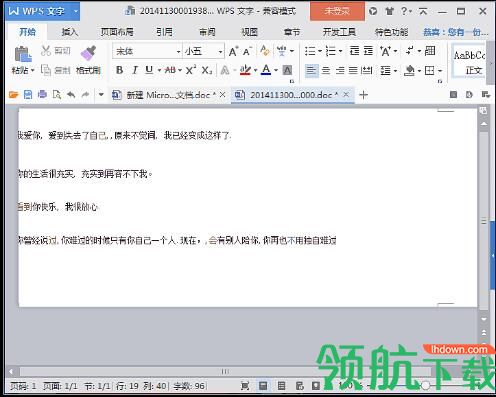Toggle Underline formatting

149,70
